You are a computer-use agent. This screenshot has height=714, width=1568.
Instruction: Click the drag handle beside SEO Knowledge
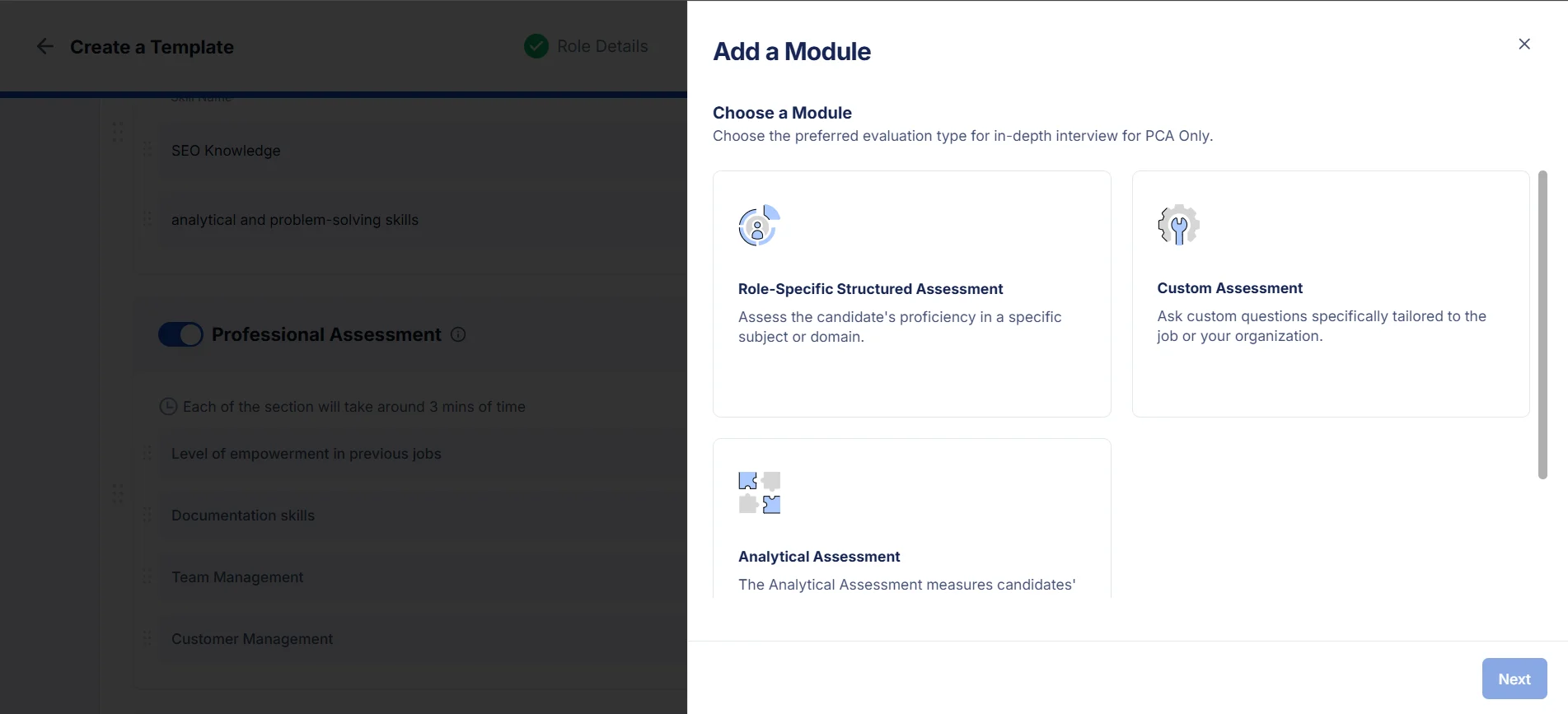tap(147, 150)
